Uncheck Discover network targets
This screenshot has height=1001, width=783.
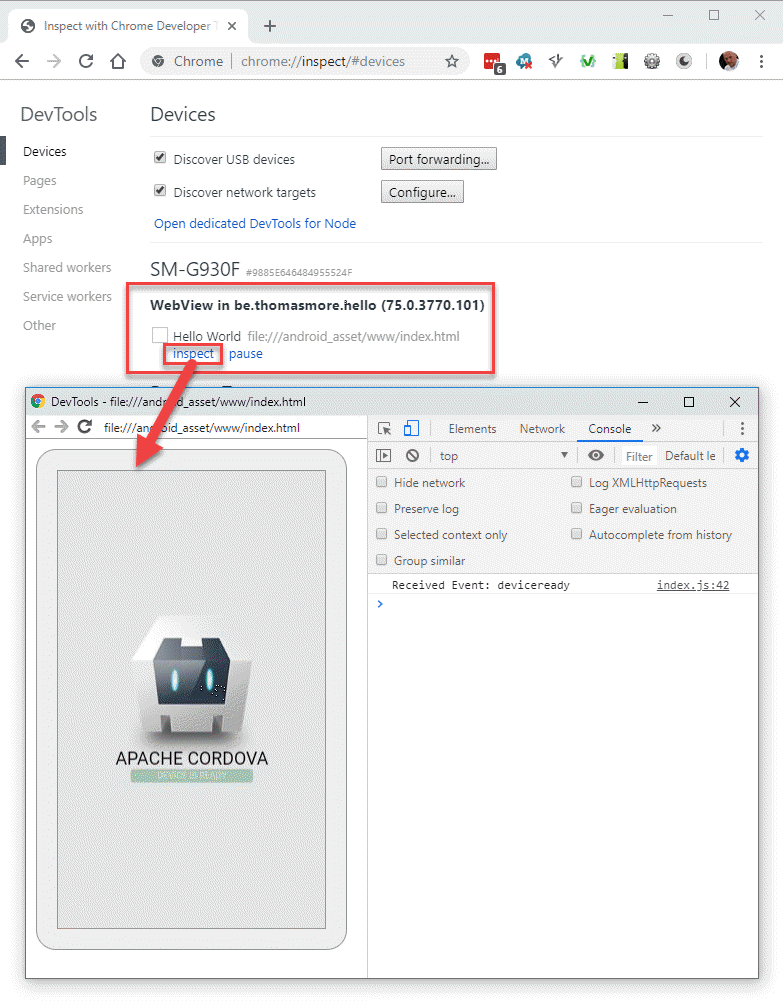pyautogui.click(x=160, y=191)
